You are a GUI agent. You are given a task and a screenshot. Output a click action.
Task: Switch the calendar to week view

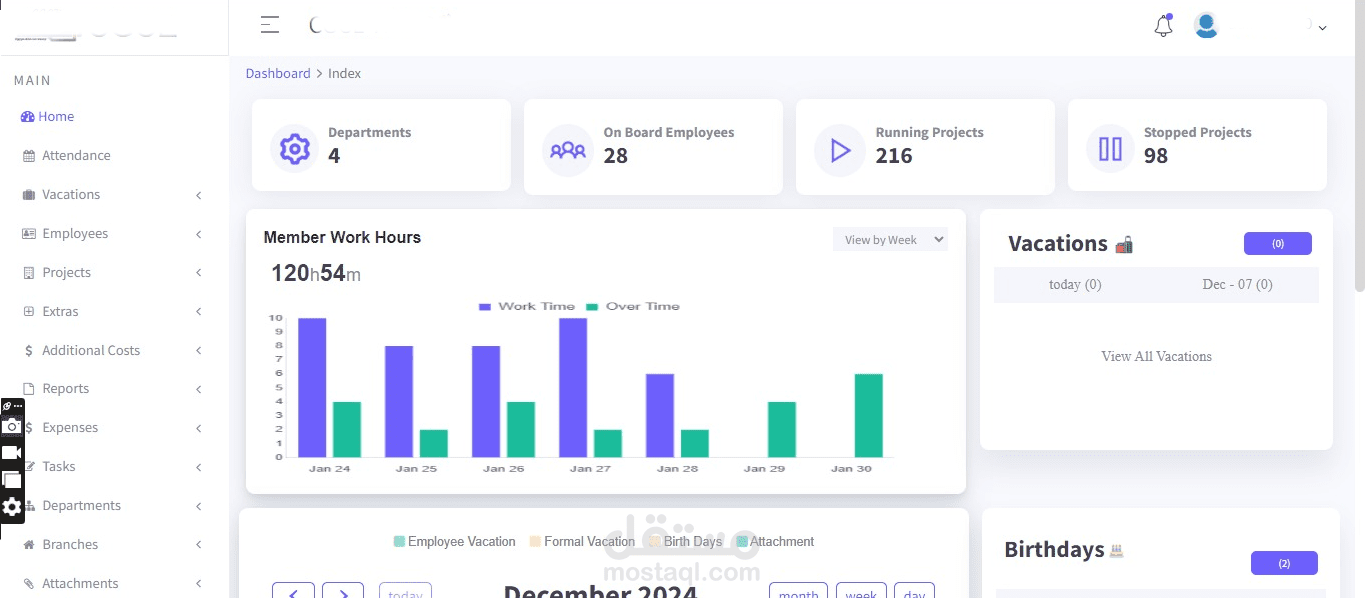(x=861, y=592)
